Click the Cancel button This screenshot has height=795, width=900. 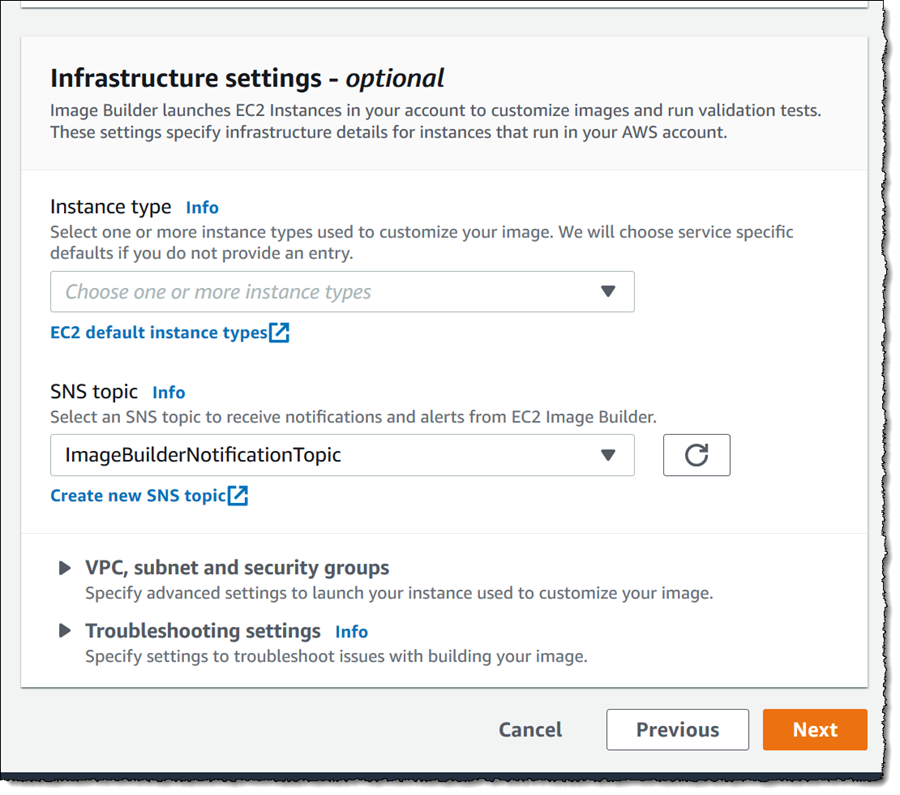[530, 730]
